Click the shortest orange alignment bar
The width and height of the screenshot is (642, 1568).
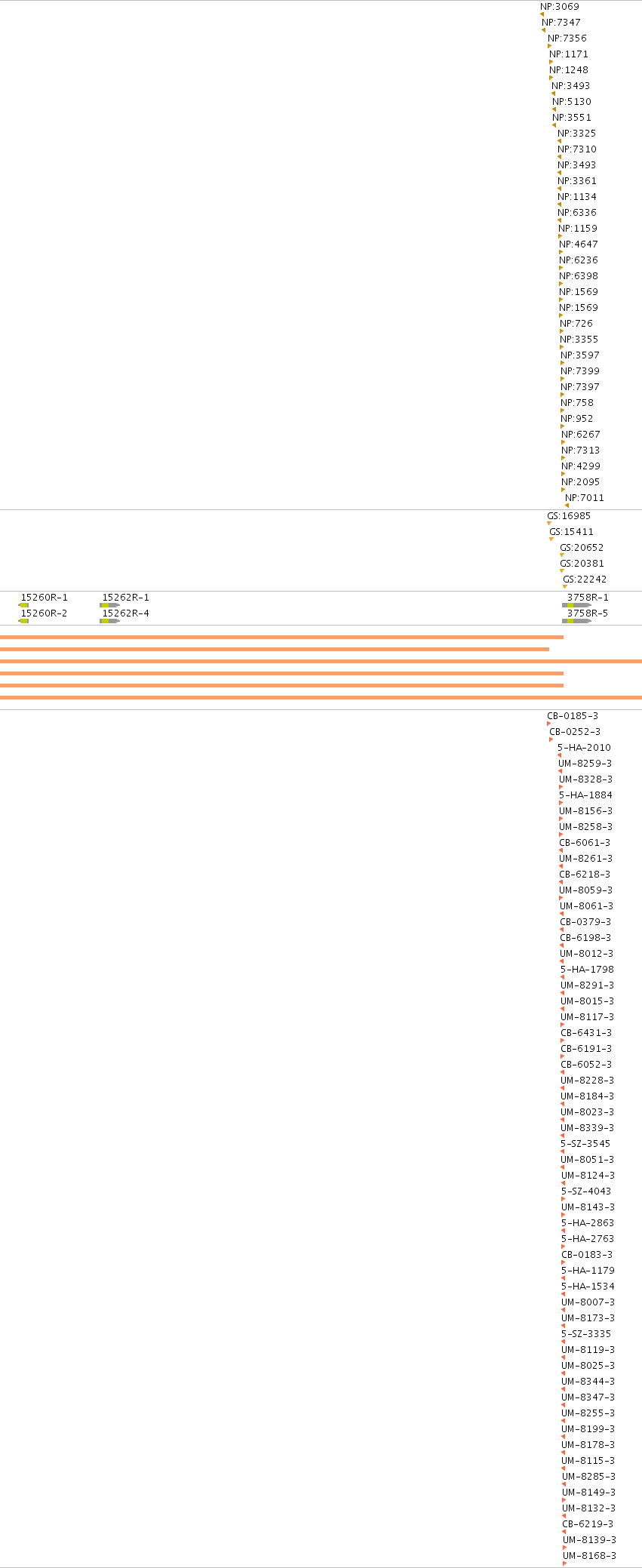(x=275, y=649)
